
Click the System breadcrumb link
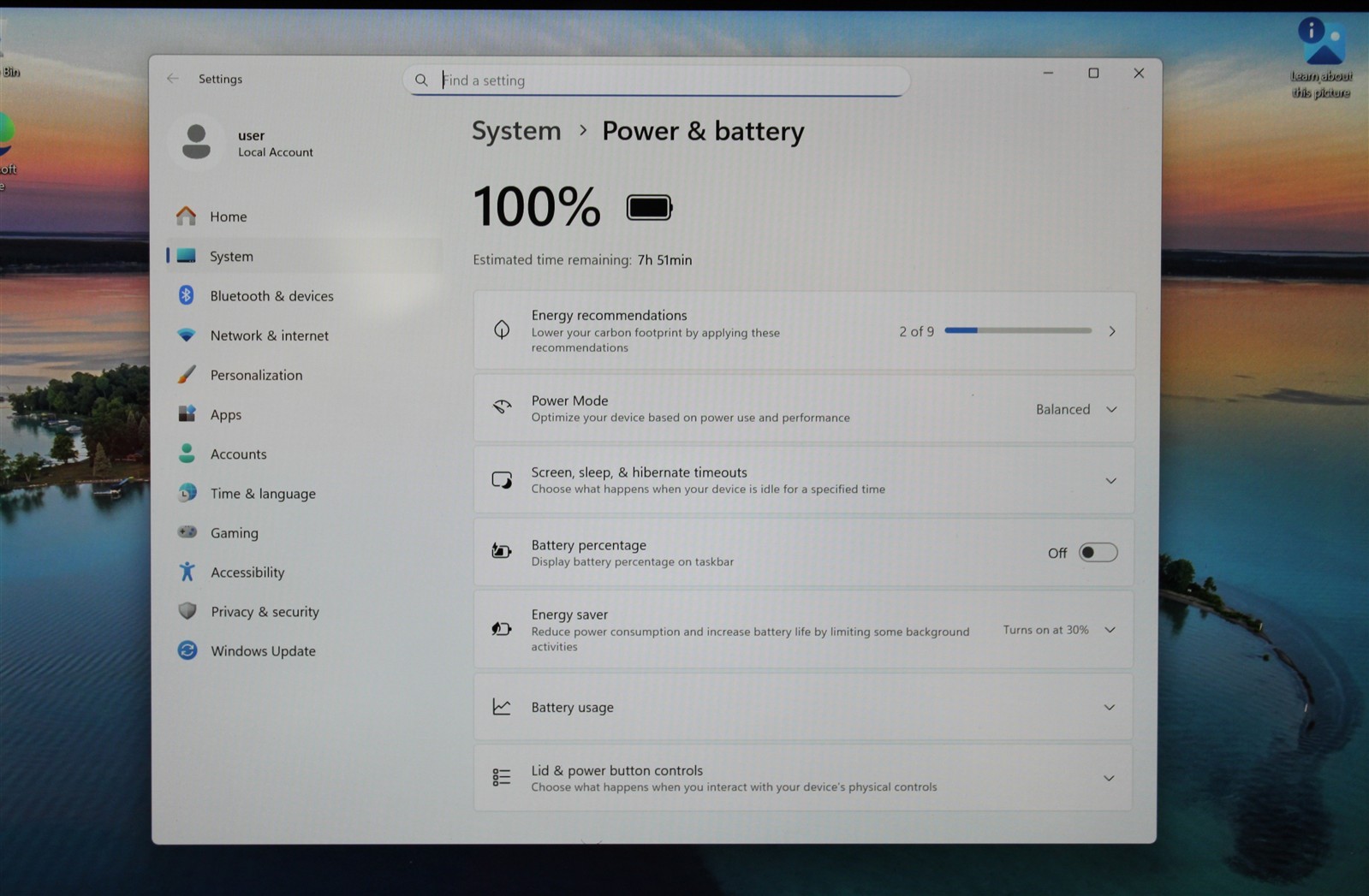(x=516, y=131)
